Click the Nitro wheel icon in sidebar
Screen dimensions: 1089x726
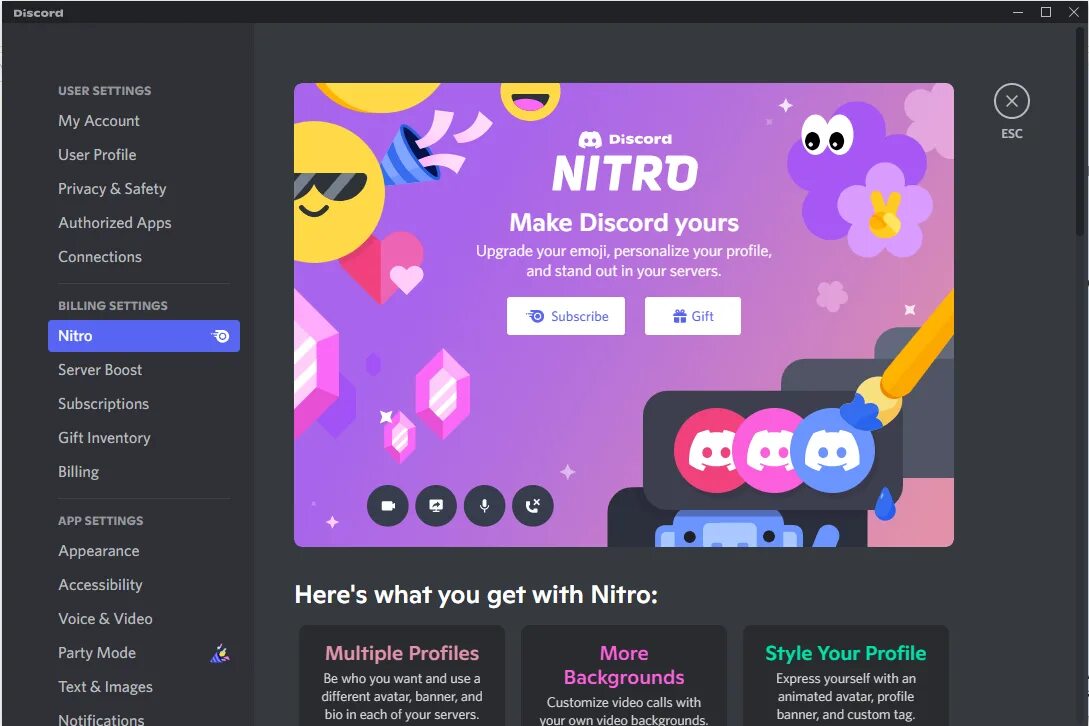(220, 336)
